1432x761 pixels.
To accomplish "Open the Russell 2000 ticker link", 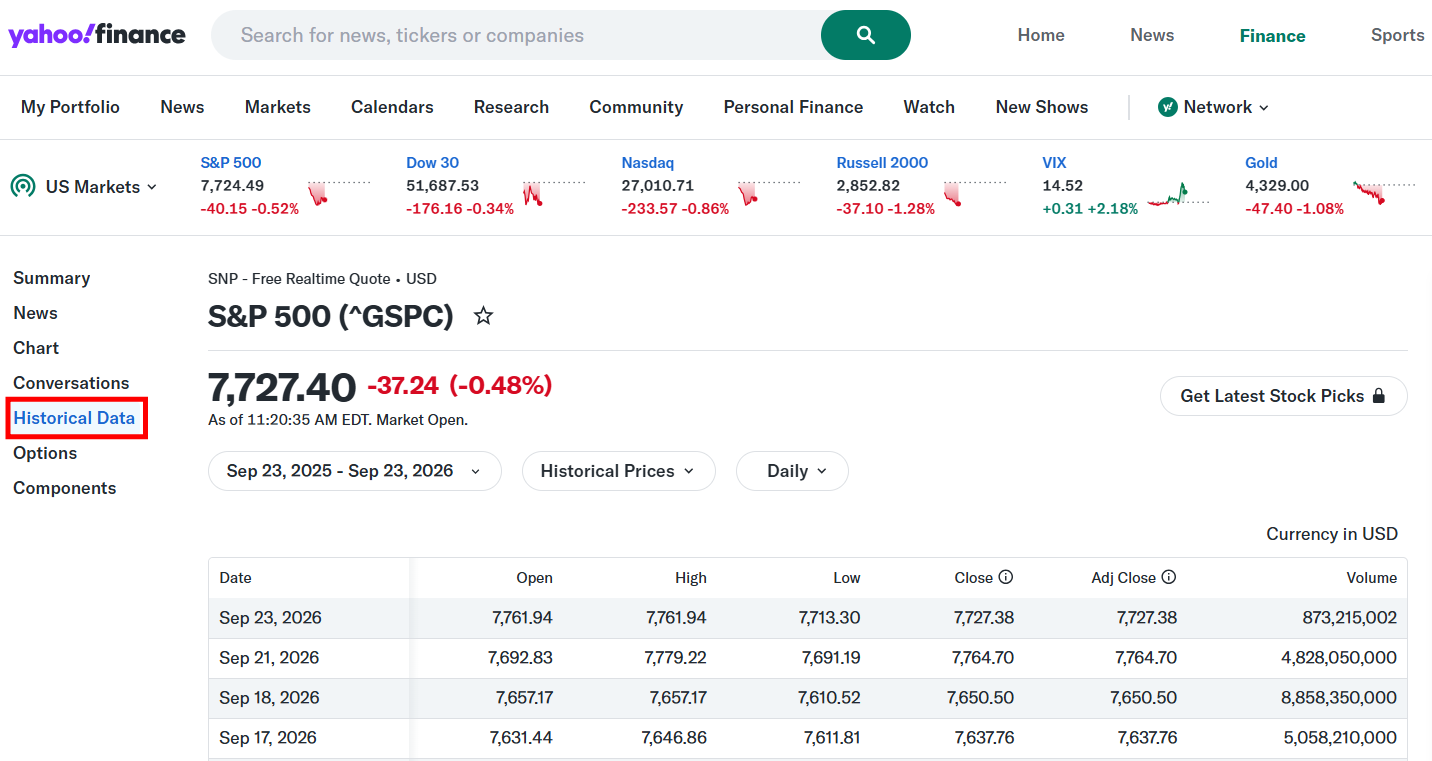I will (x=882, y=163).
